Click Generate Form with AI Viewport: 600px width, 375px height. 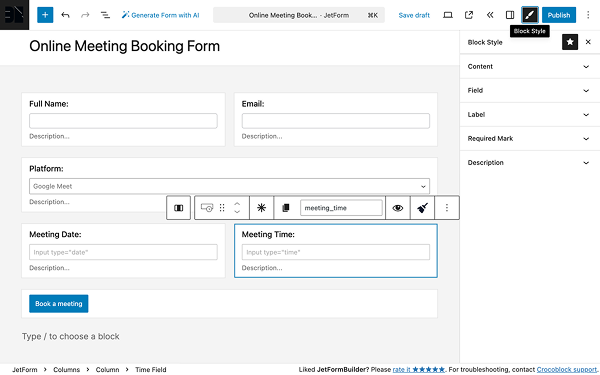(x=160, y=15)
